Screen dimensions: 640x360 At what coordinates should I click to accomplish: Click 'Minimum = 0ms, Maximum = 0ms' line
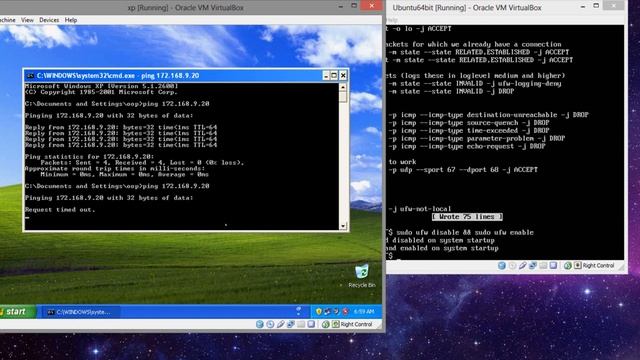pos(124,174)
